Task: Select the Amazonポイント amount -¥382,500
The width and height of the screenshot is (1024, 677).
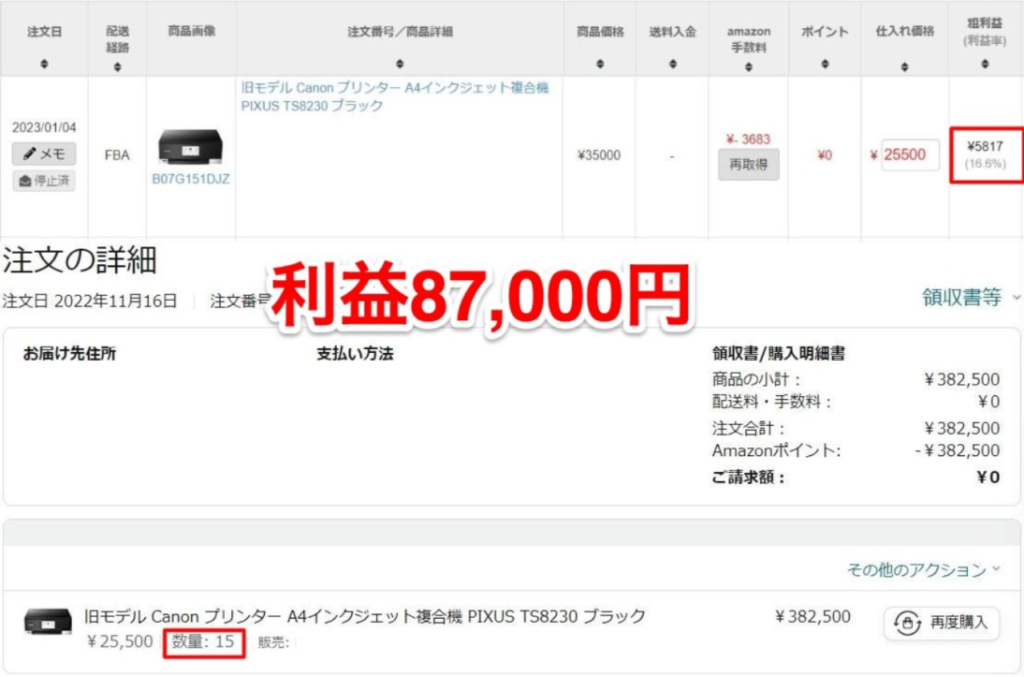Action: click(x=957, y=450)
